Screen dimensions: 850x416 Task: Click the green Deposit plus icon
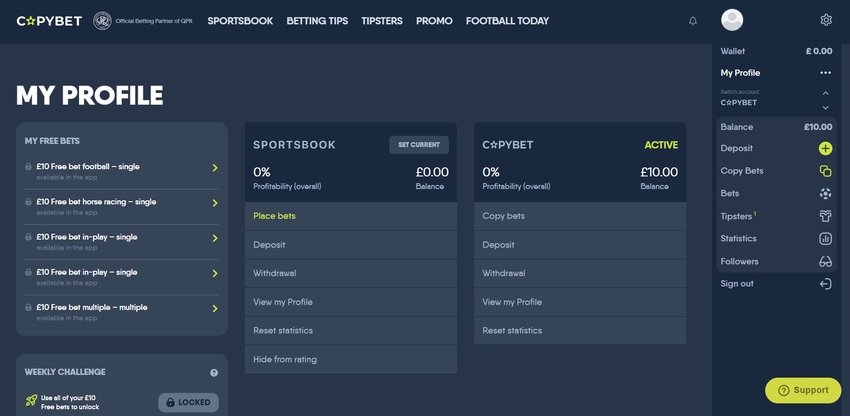[825, 149]
